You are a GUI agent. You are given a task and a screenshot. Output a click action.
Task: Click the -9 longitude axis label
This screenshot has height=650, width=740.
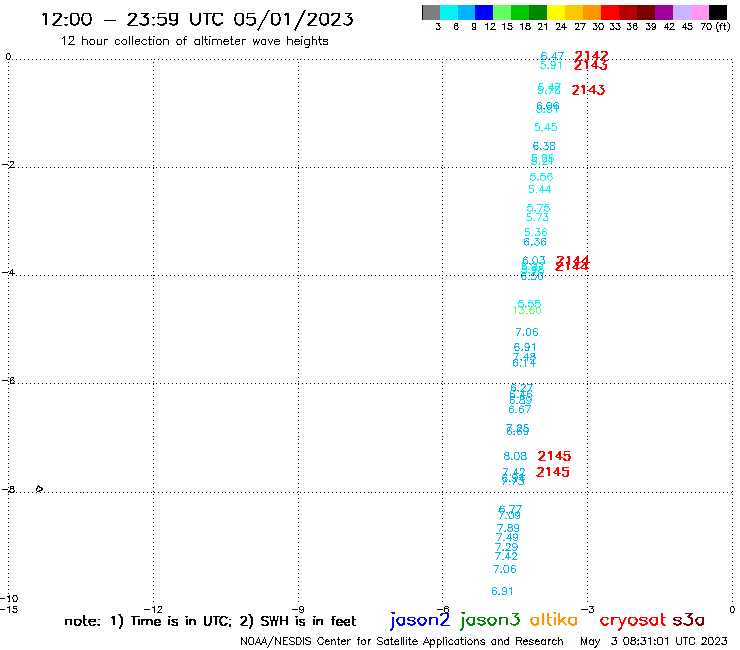pos(298,609)
